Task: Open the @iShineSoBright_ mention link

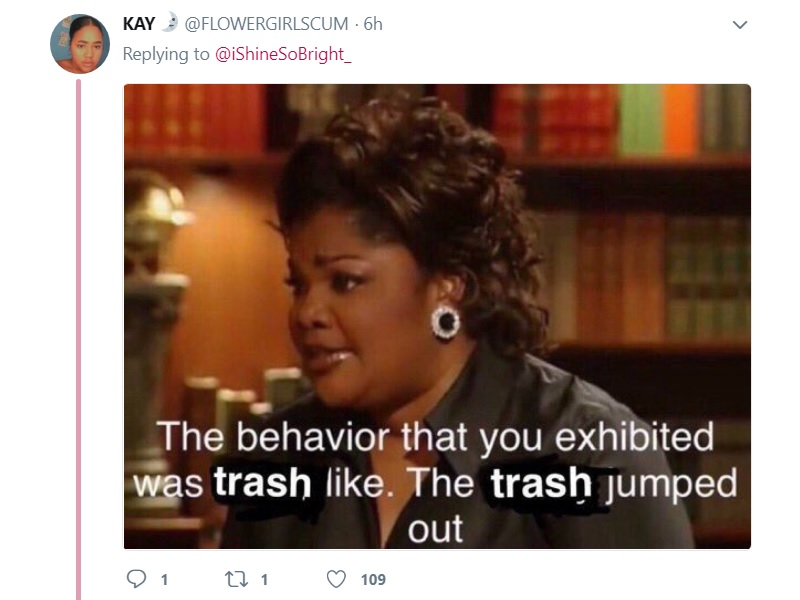Action: click(283, 54)
